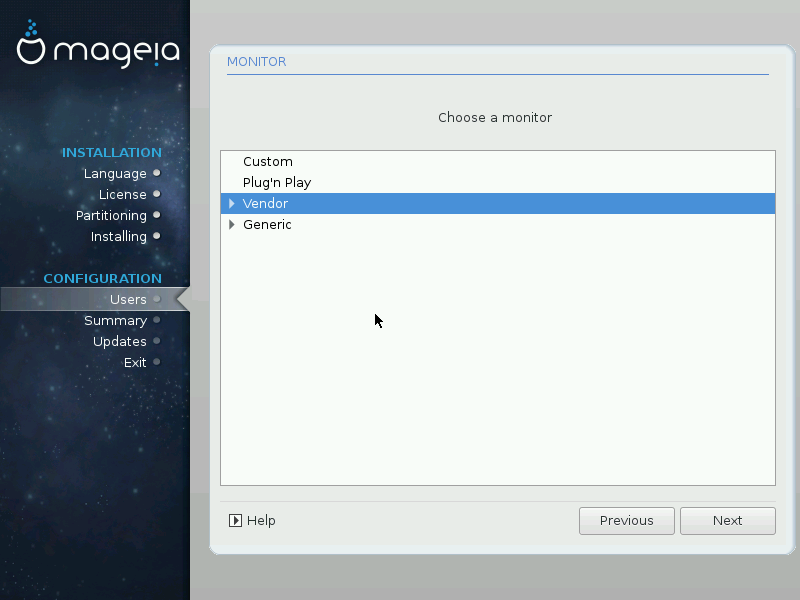This screenshot has width=800, height=600.
Task: Click the bullet dot beside Partitioning
Action: coord(157,215)
